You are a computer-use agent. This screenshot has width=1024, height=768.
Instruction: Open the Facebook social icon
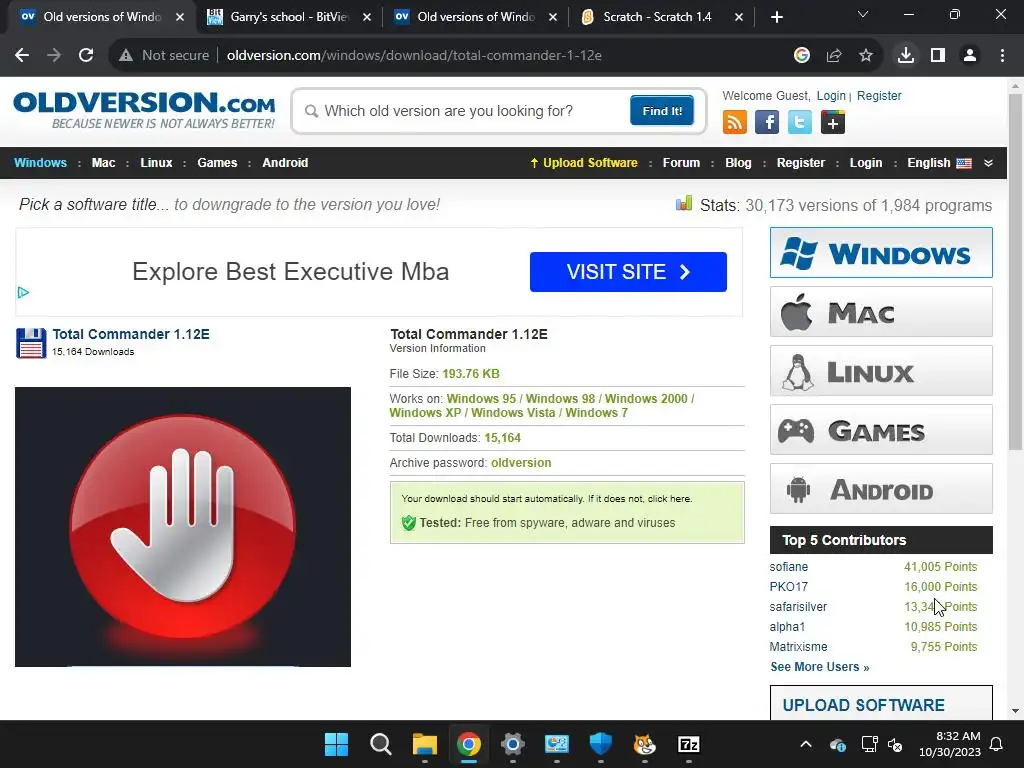click(x=767, y=122)
